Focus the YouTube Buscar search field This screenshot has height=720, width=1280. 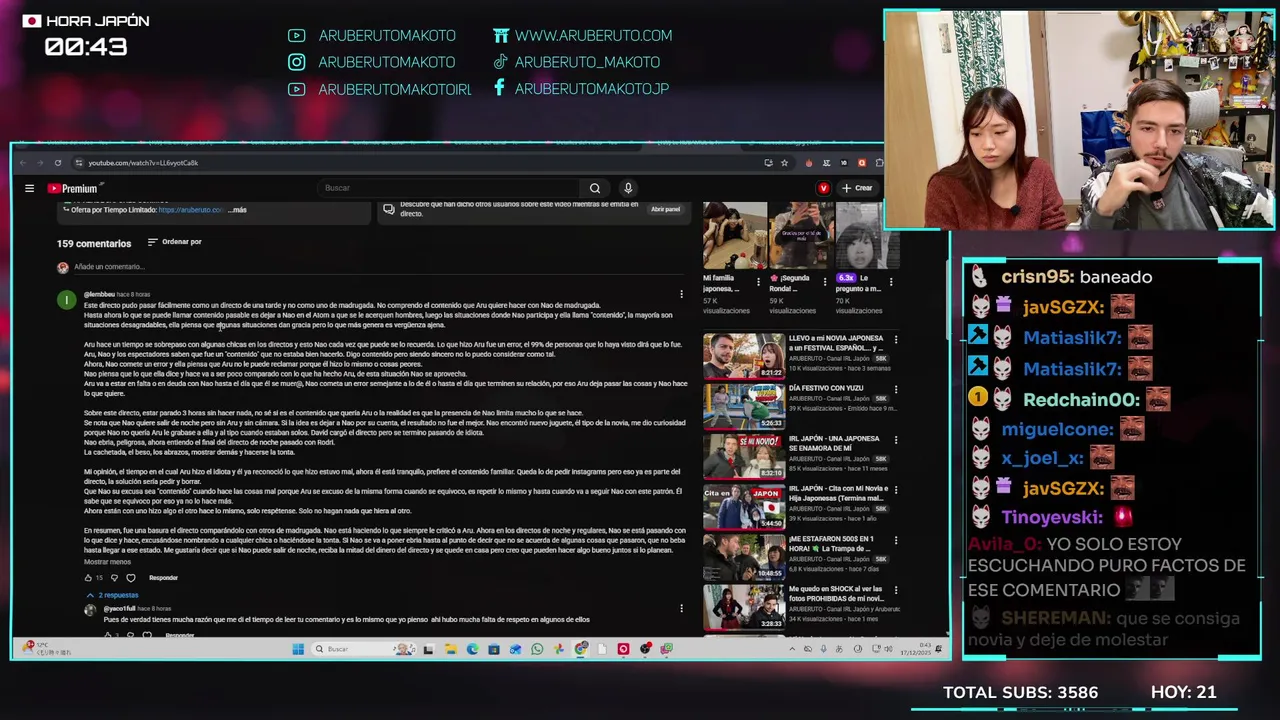click(450, 188)
